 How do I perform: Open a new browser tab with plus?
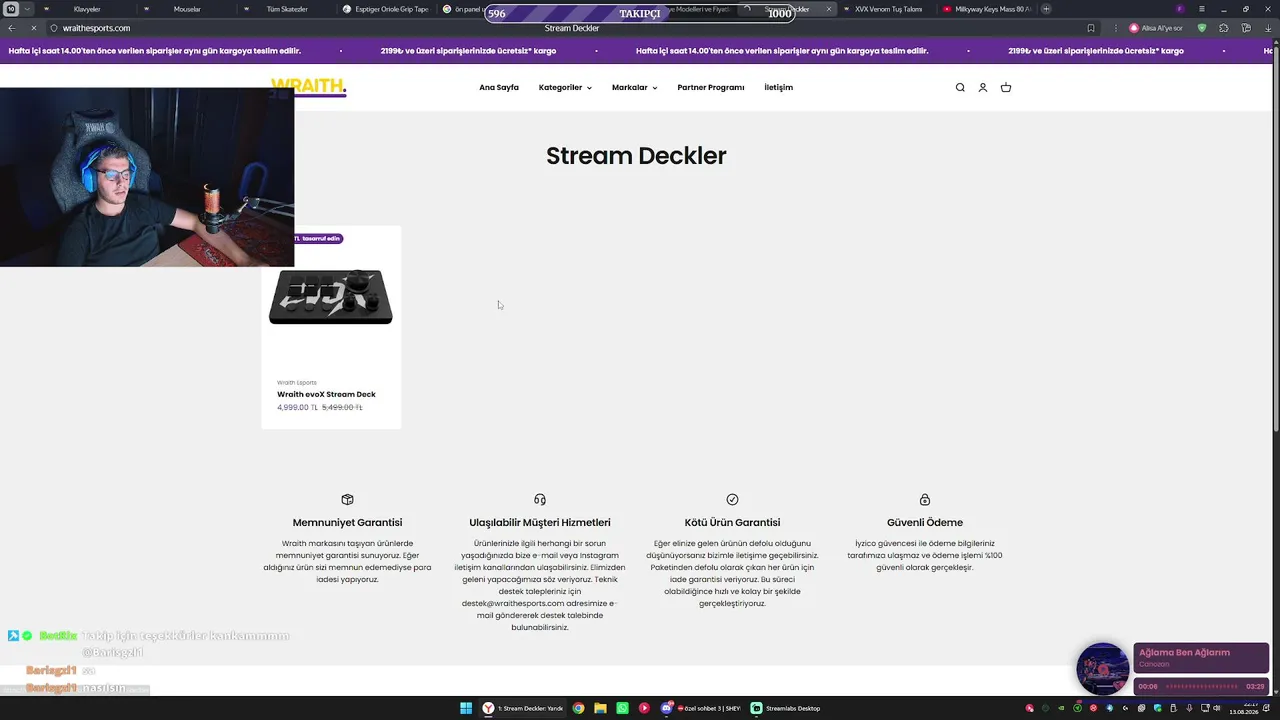1046,9
